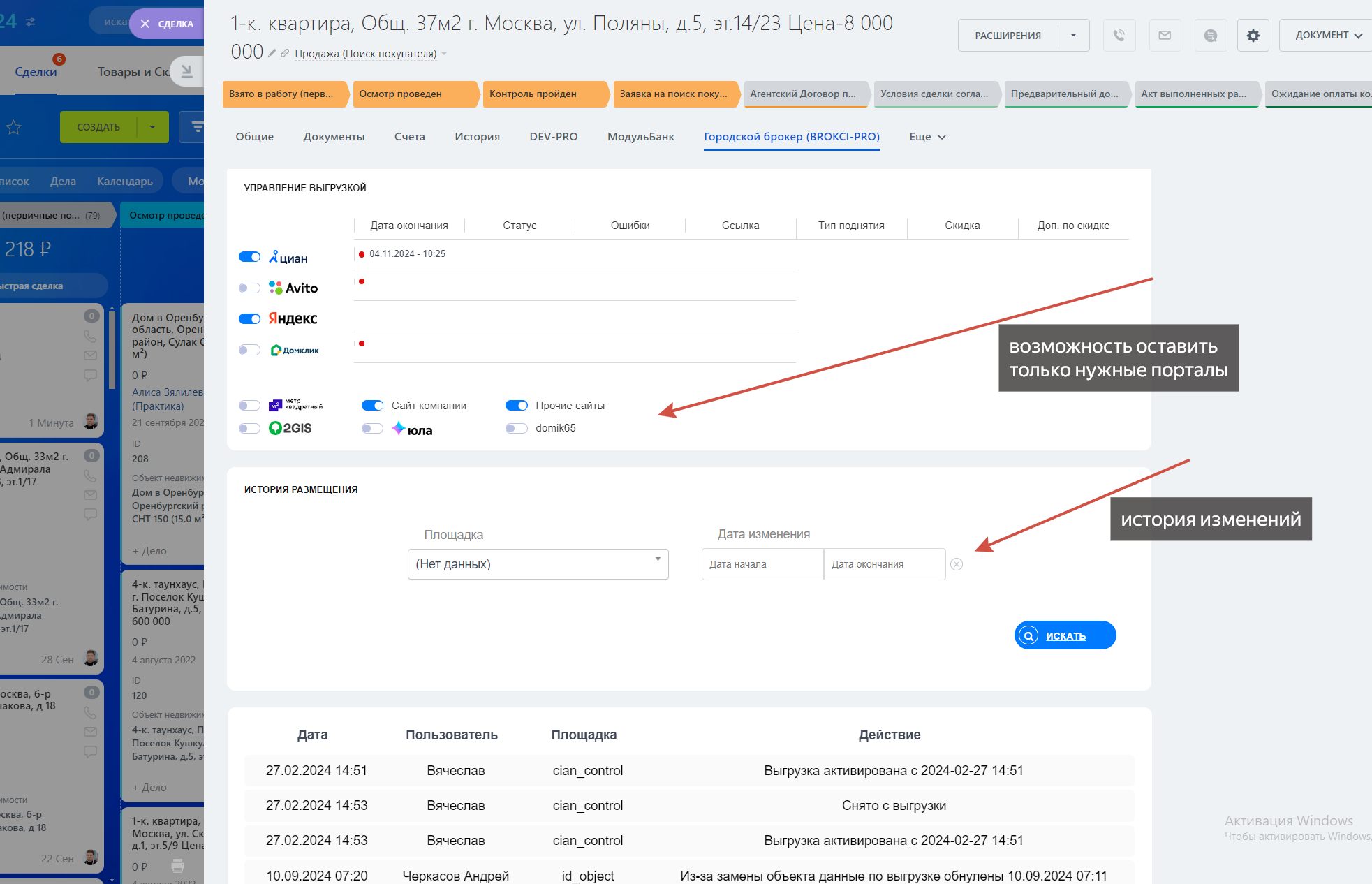Screen dimensions: 1372x884
Task: Expand the Еще tabs menu
Action: point(927,137)
